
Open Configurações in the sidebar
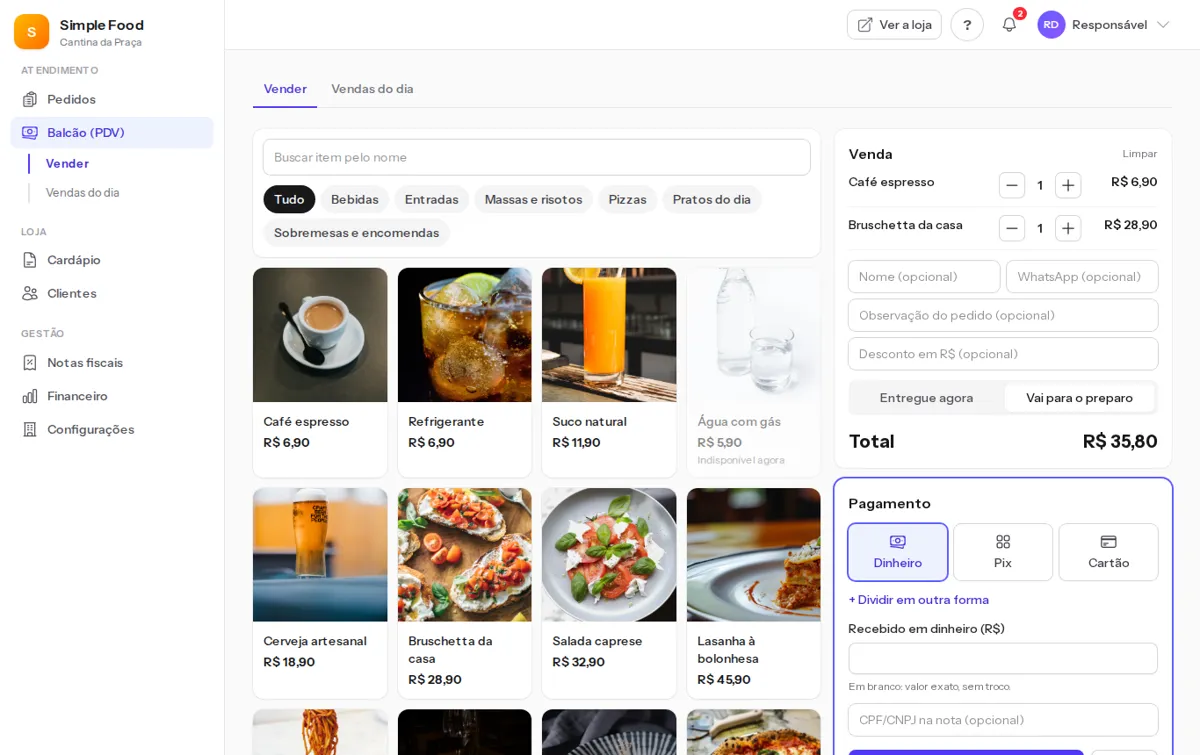click(x=112, y=429)
